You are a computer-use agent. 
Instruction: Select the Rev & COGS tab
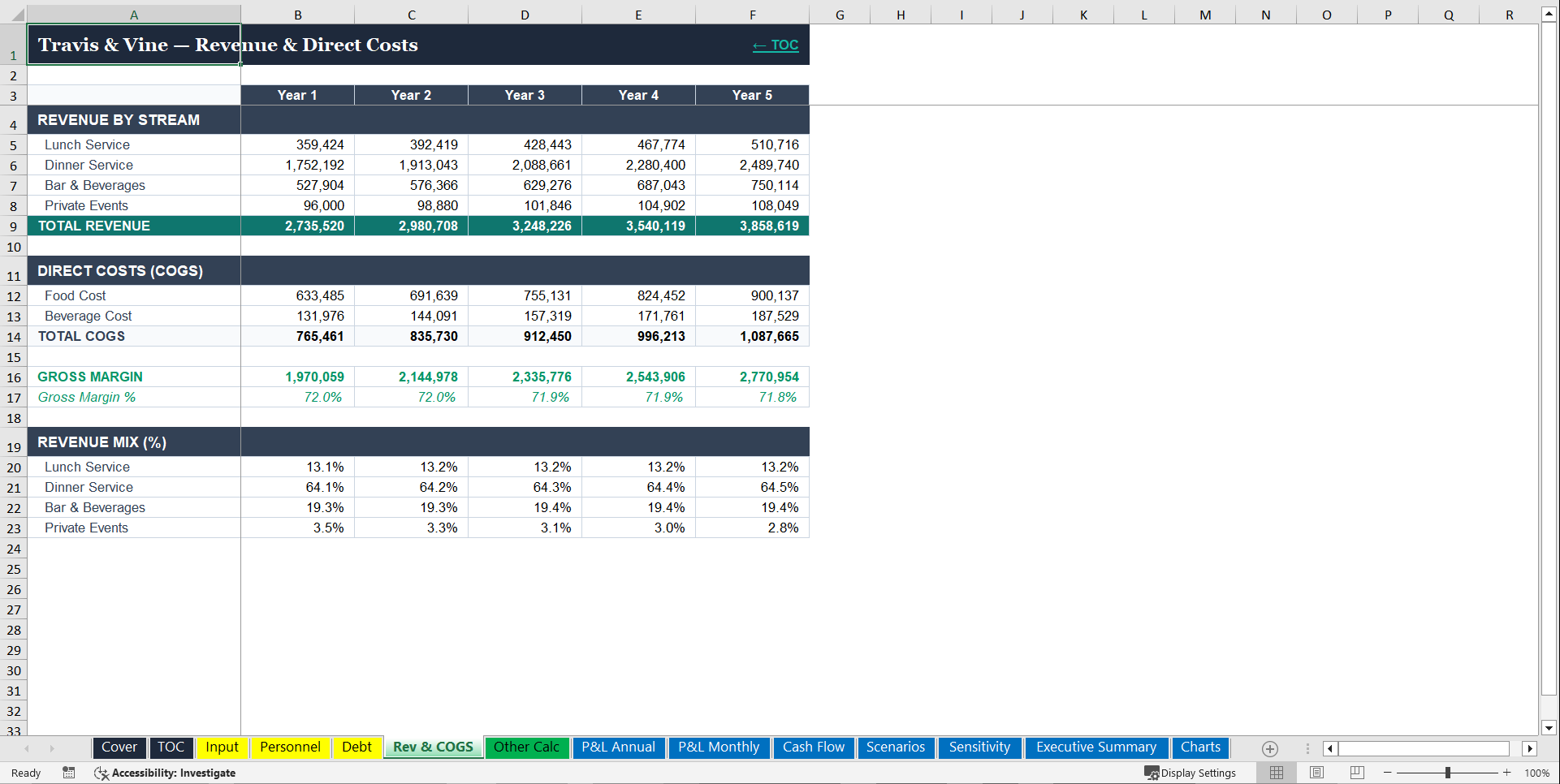coord(433,747)
